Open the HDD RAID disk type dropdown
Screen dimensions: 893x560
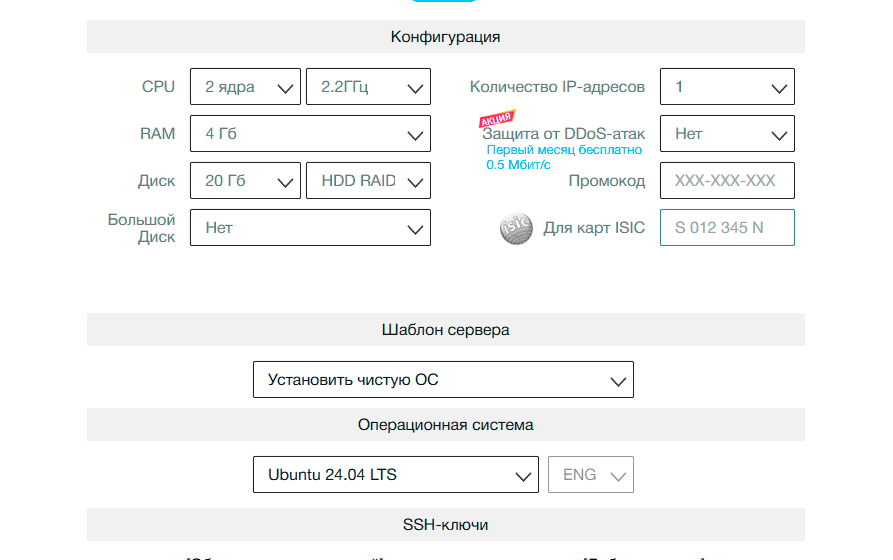click(x=368, y=181)
